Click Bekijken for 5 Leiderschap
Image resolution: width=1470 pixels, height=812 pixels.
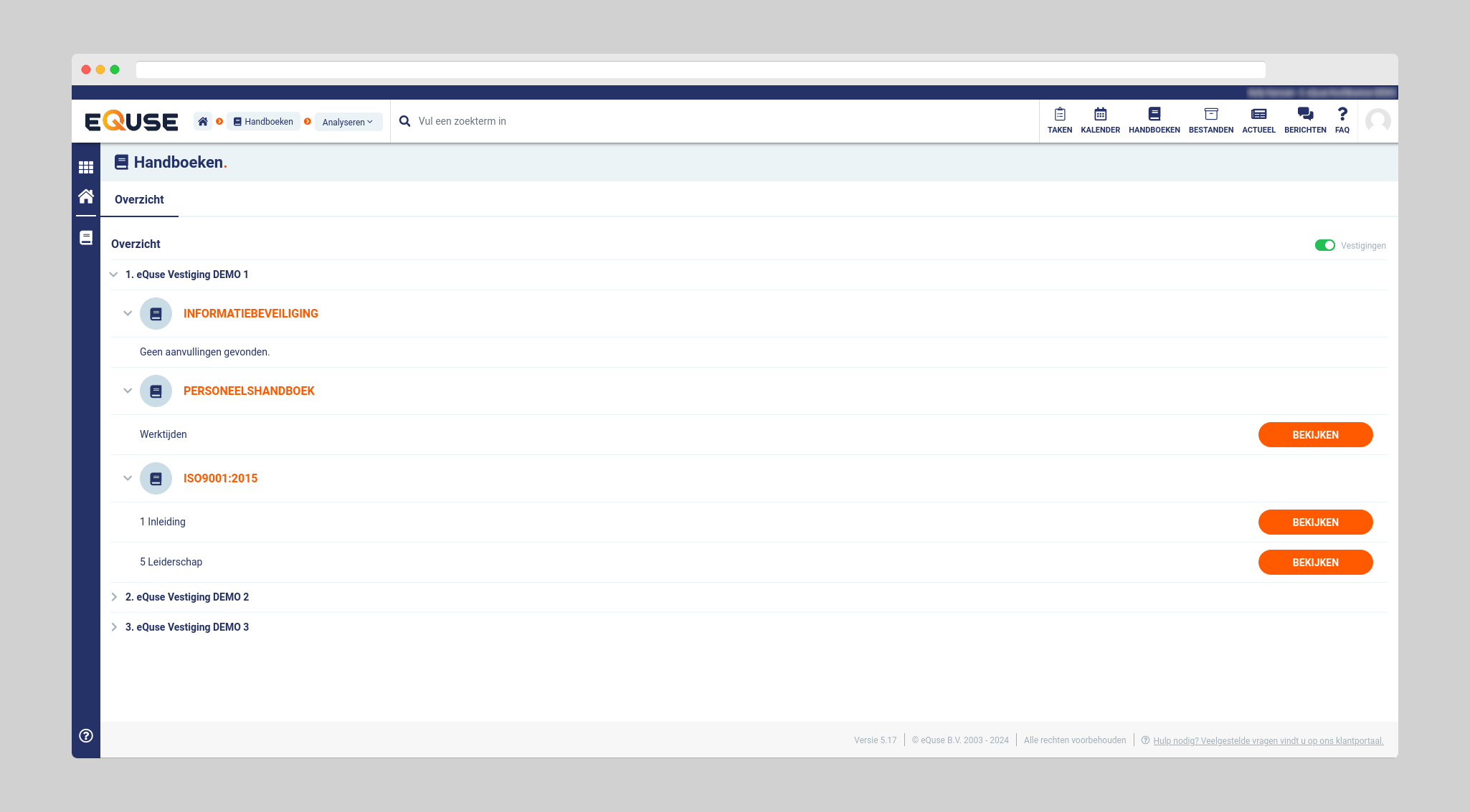click(x=1315, y=562)
